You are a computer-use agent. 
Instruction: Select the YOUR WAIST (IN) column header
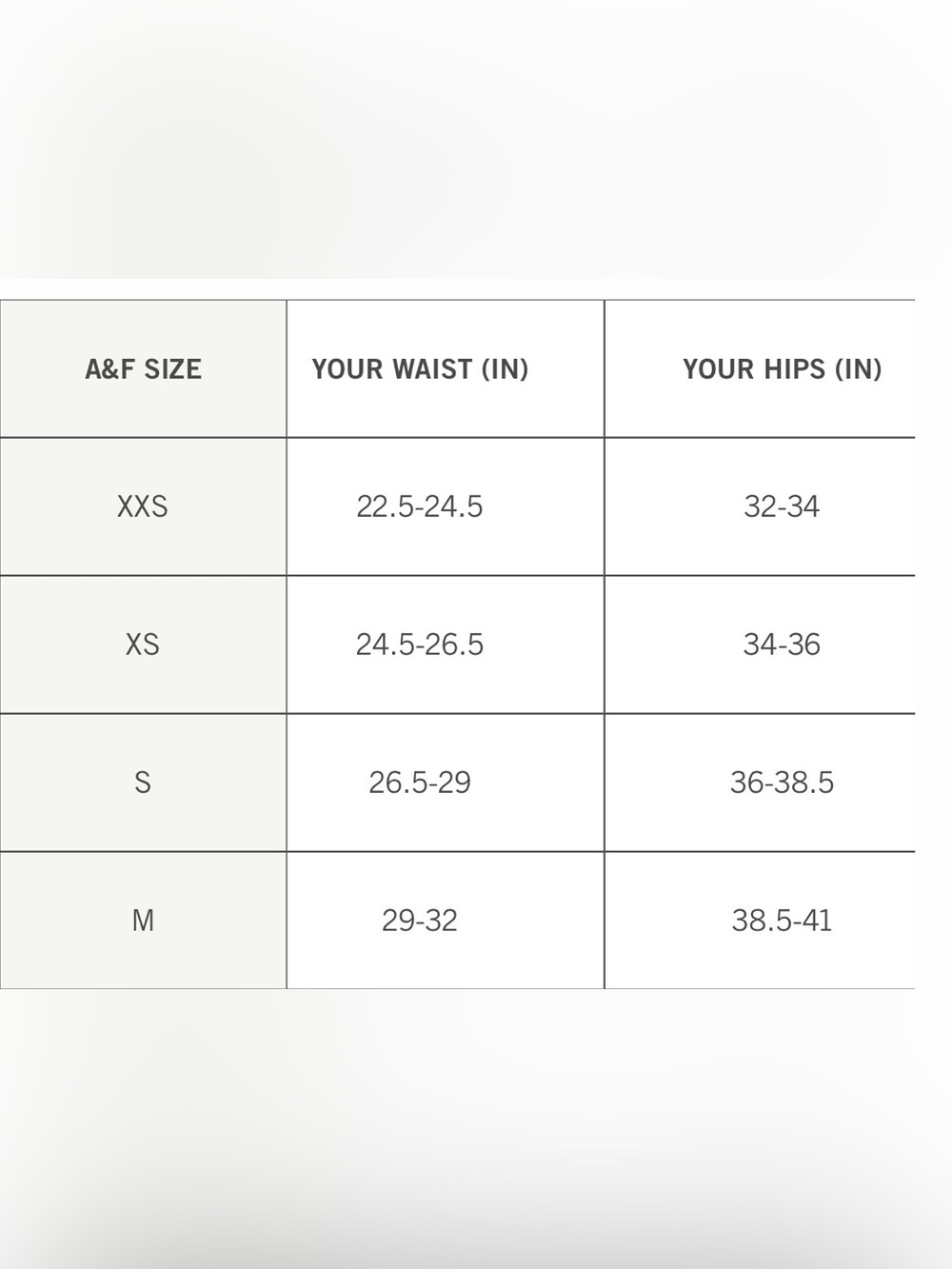[446, 369]
